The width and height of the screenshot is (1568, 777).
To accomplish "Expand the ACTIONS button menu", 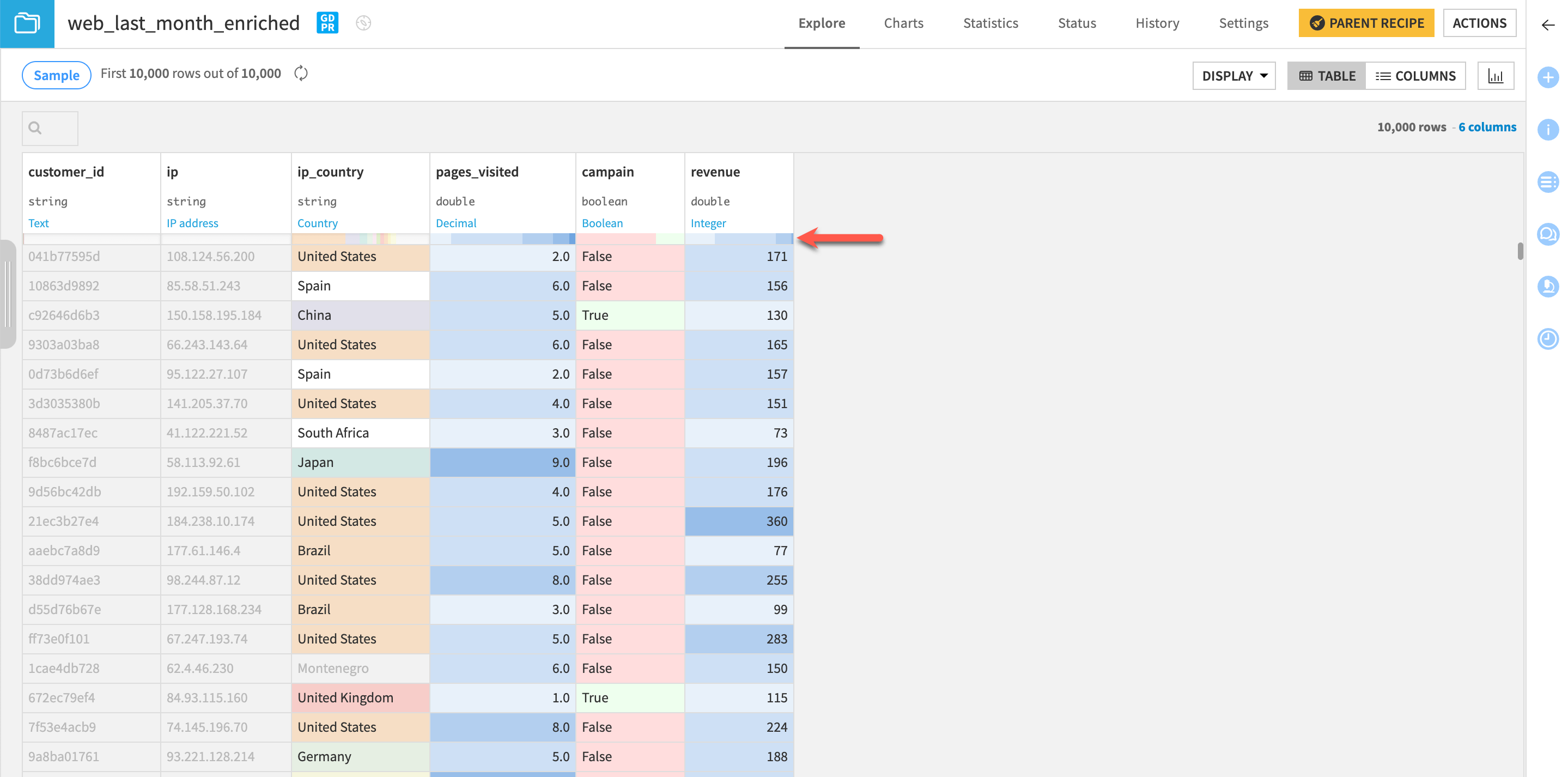I will 1483,22.
